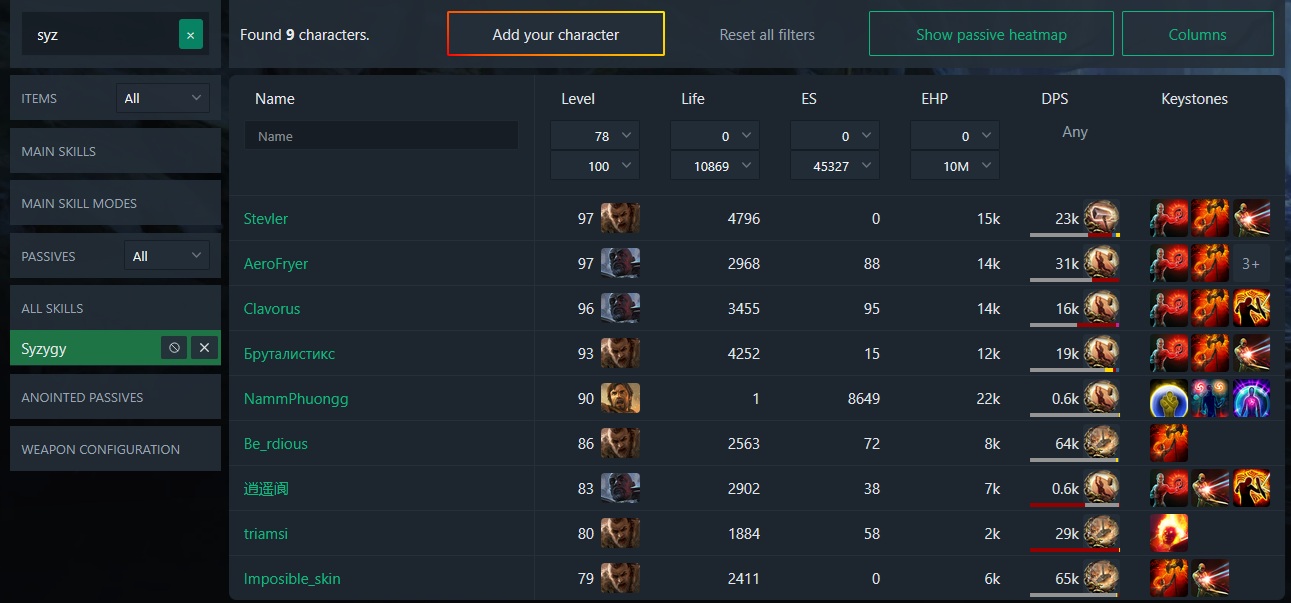Click 'Show passive heatmap' button
Screen dimensions: 1291x603
coord(991,34)
